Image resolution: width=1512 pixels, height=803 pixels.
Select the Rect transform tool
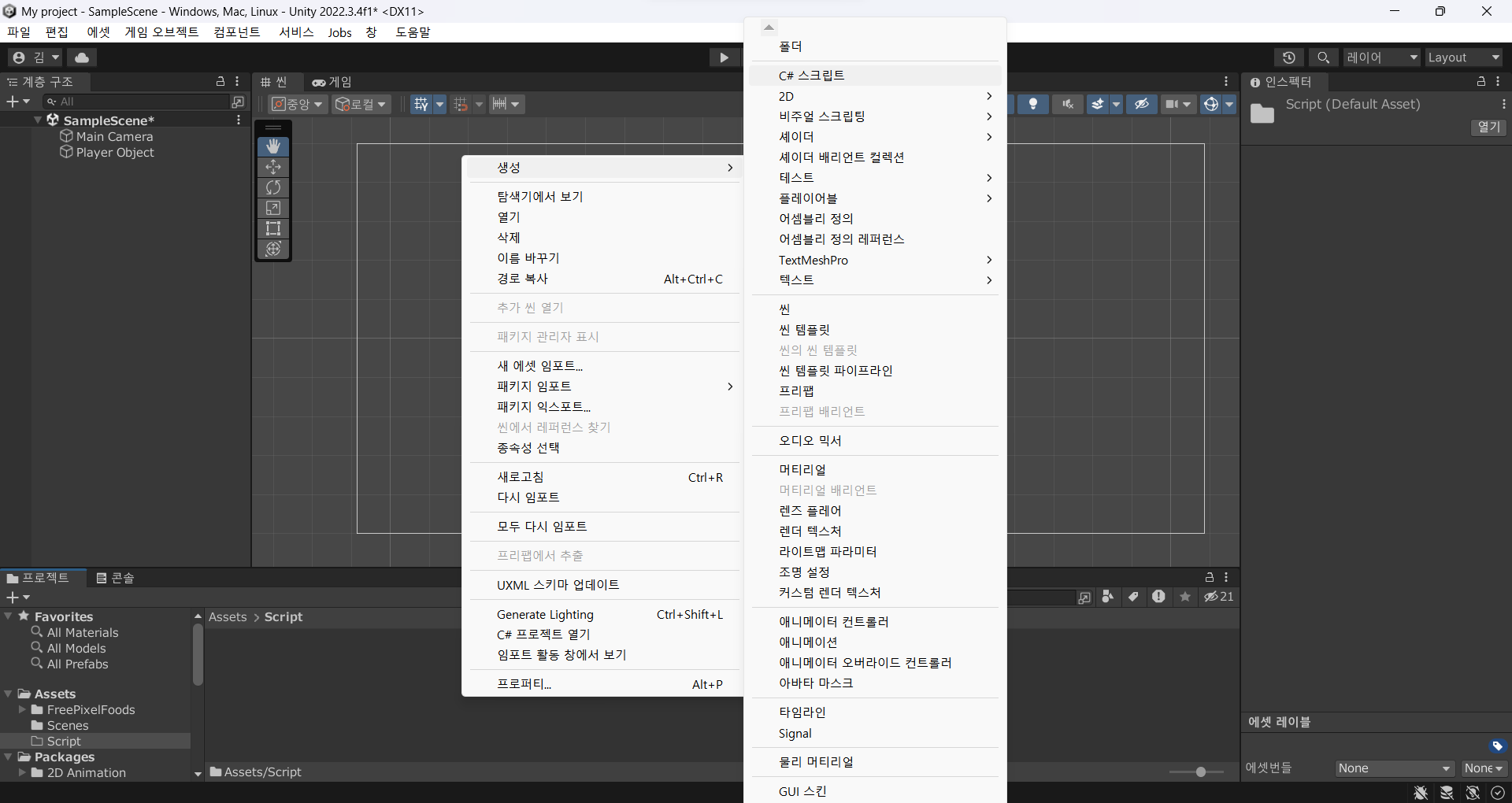[x=273, y=228]
